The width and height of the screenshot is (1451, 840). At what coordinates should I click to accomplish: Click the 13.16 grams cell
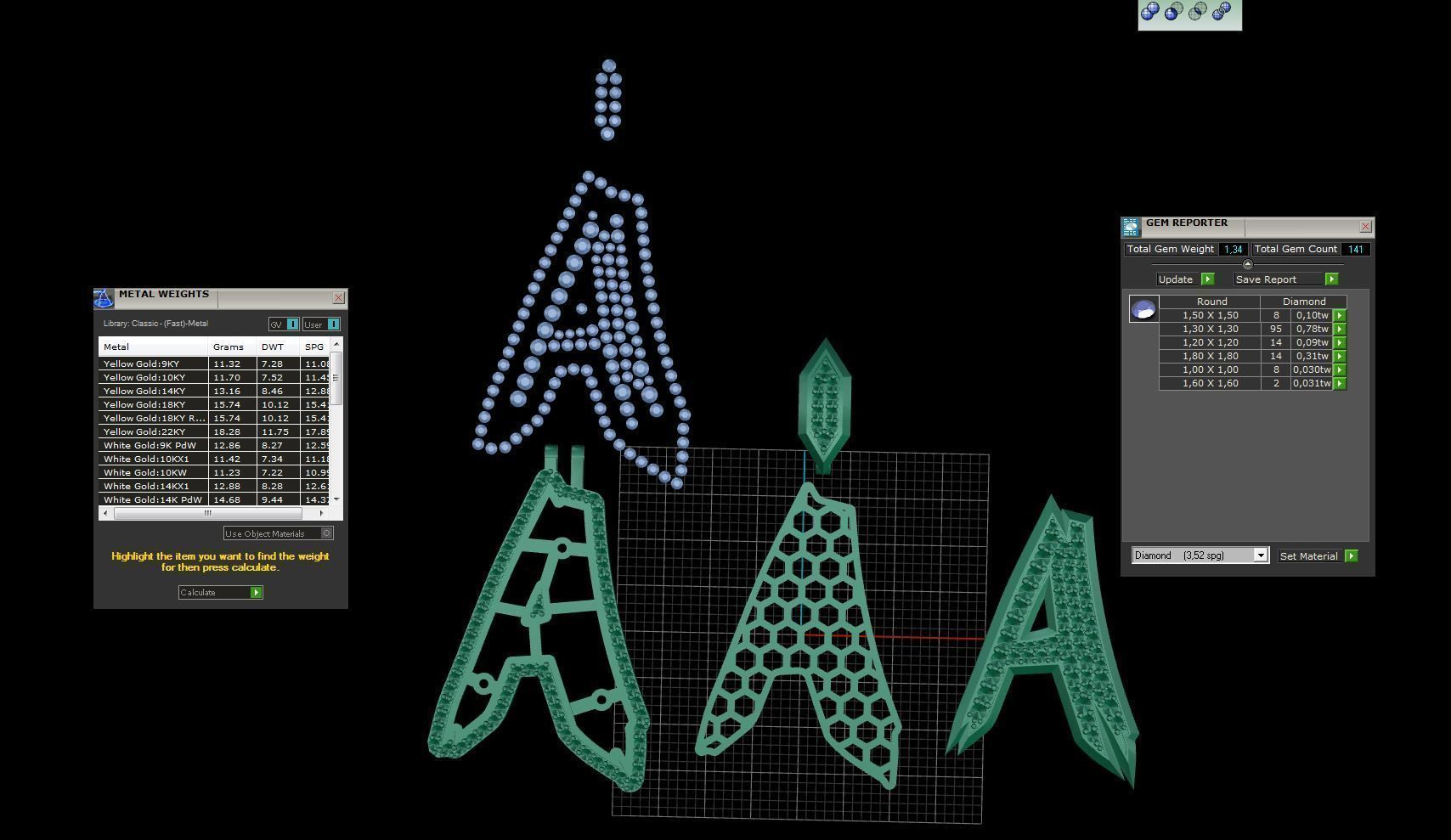point(232,391)
